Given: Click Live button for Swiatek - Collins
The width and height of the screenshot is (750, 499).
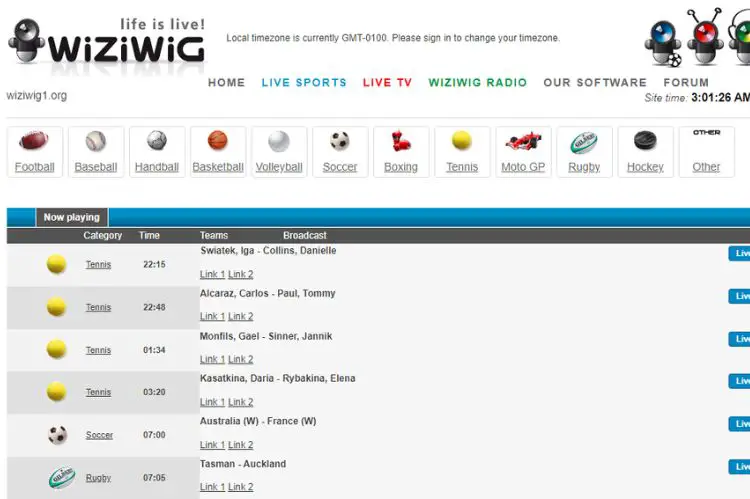Looking at the screenshot, I should point(739,253).
